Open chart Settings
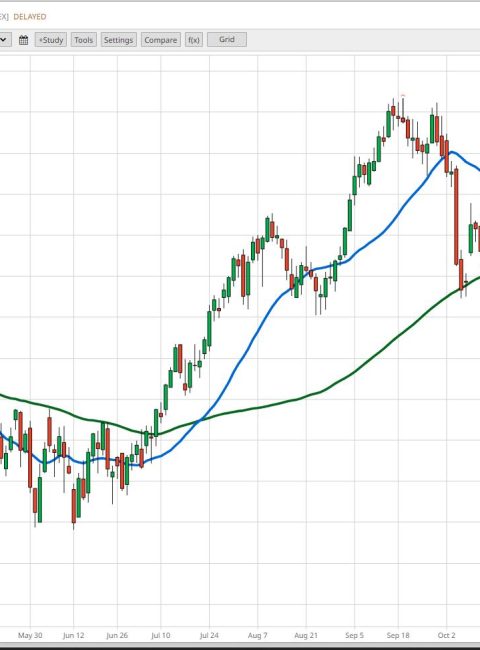The width and height of the screenshot is (480, 650). (x=118, y=40)
